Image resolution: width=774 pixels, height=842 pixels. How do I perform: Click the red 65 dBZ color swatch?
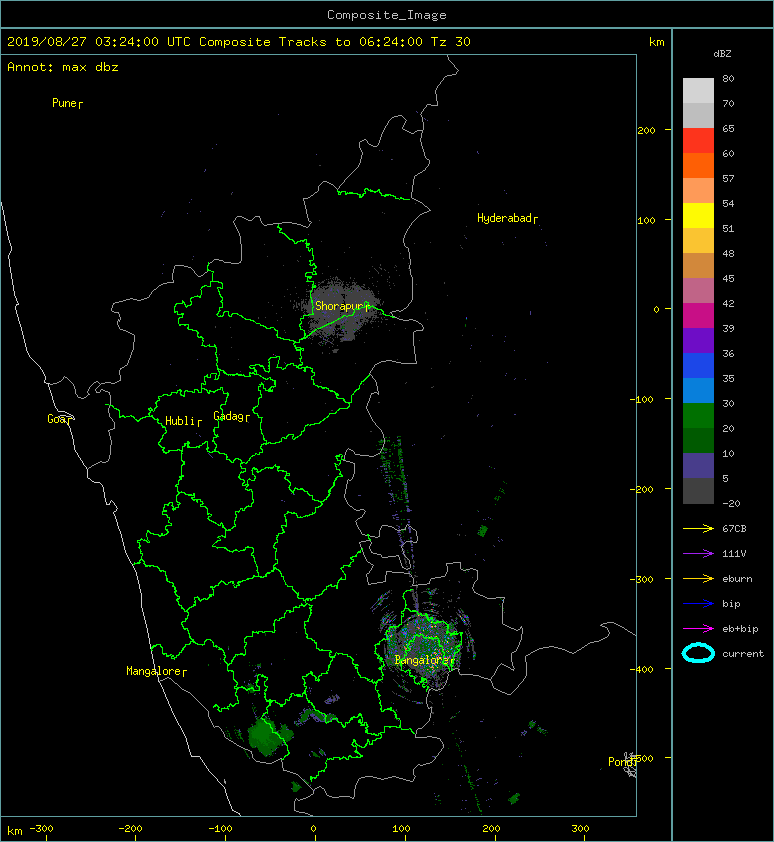point(698,141)
